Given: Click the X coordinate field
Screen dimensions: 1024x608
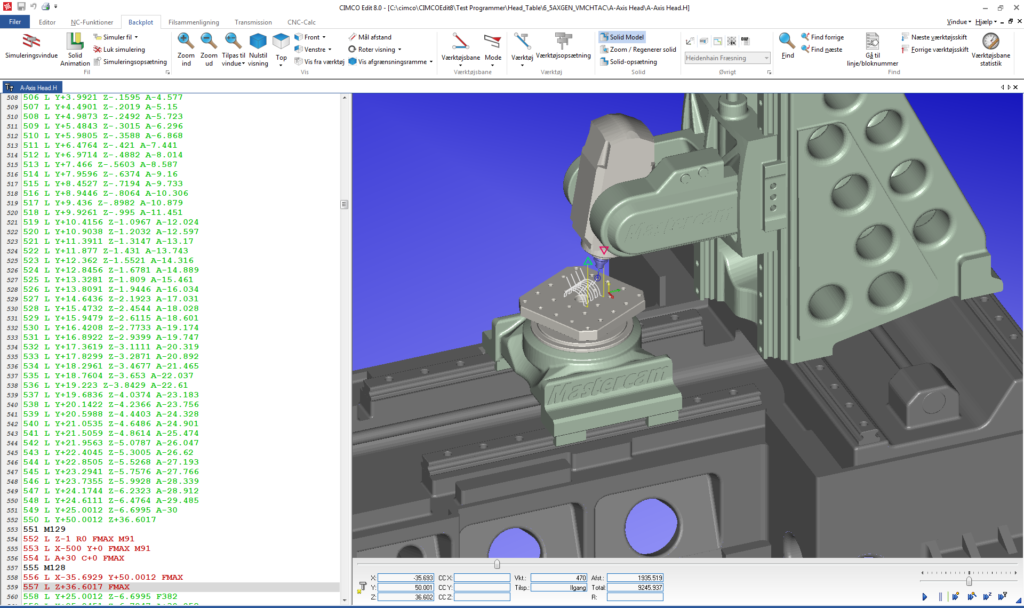Looking at the screenshot, I should coord(406,578).
